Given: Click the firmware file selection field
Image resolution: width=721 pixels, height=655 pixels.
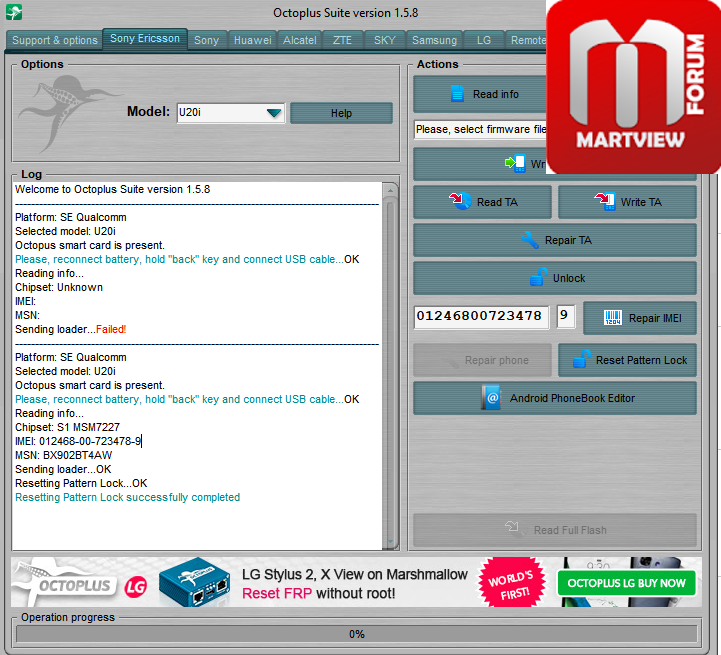Looking at the screenshot, I should pyautogui.click(x=481, y=130).
